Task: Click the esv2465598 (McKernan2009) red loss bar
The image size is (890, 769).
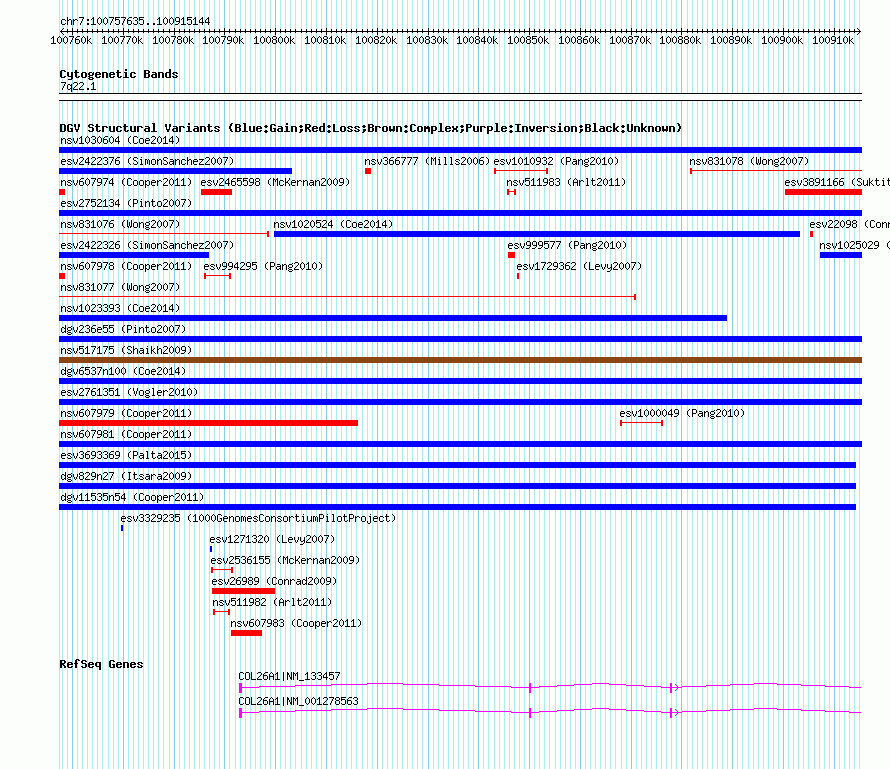Action: click(x=216, y=192)
